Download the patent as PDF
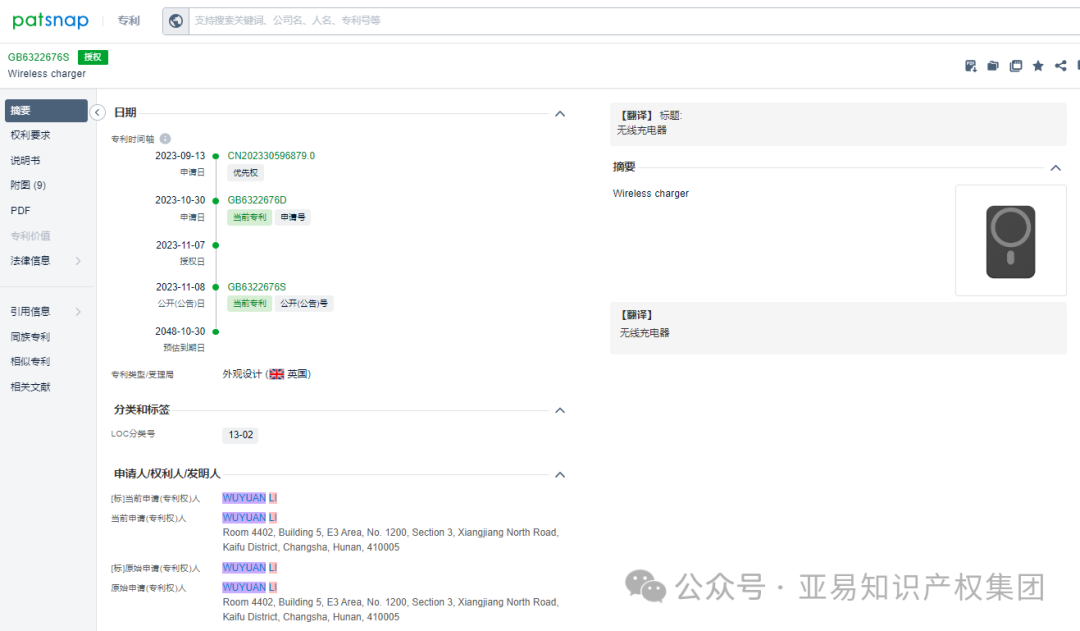1080x631 pixels. [970, 65]
